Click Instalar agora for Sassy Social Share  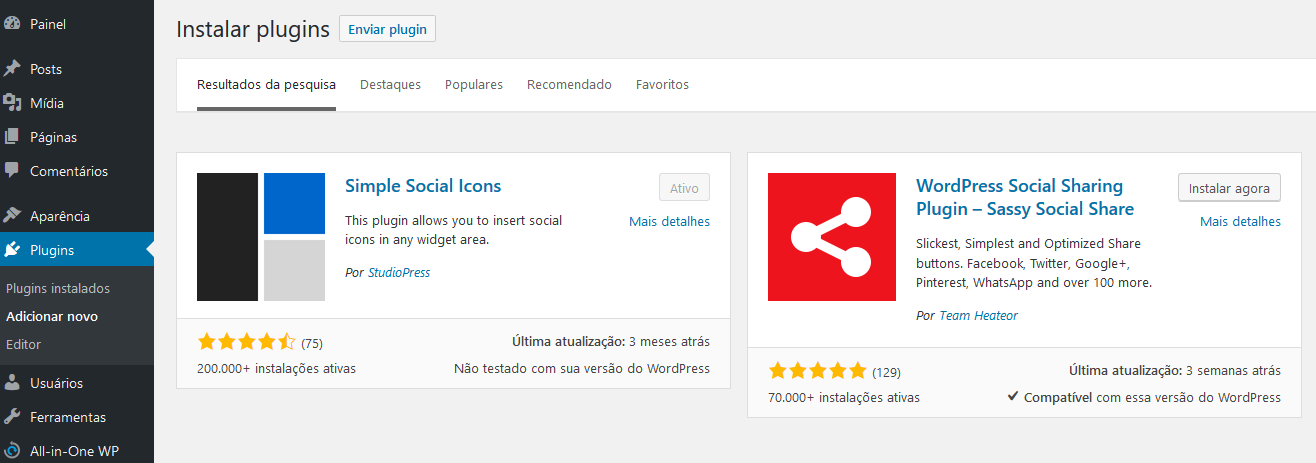tap(1229, 188)
